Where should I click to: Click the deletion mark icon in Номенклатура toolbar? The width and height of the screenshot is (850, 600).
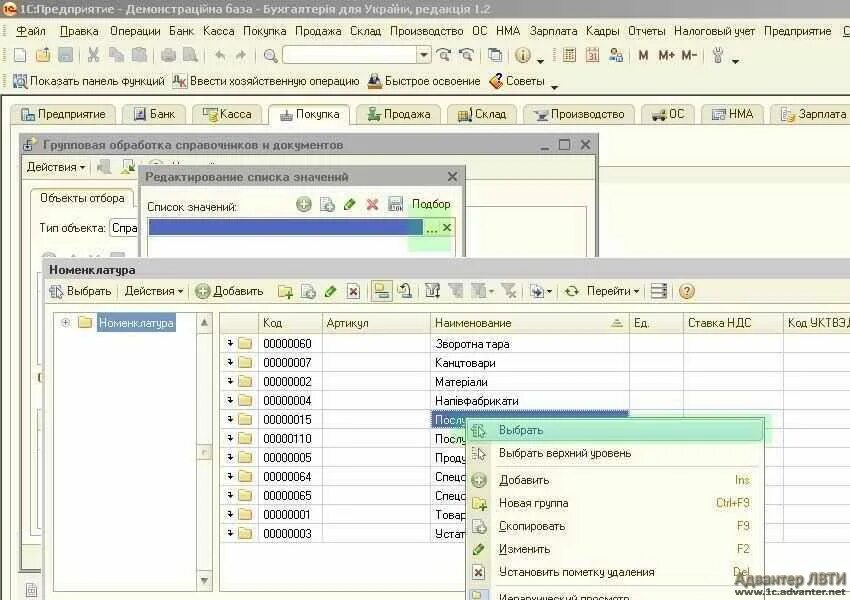tap(353, 292)
